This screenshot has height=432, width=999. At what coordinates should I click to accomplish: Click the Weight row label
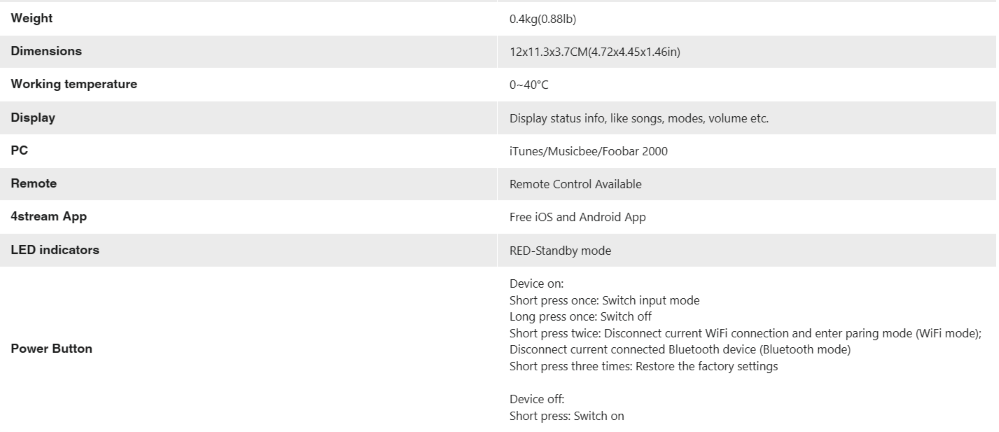click(x=32, y=19)
